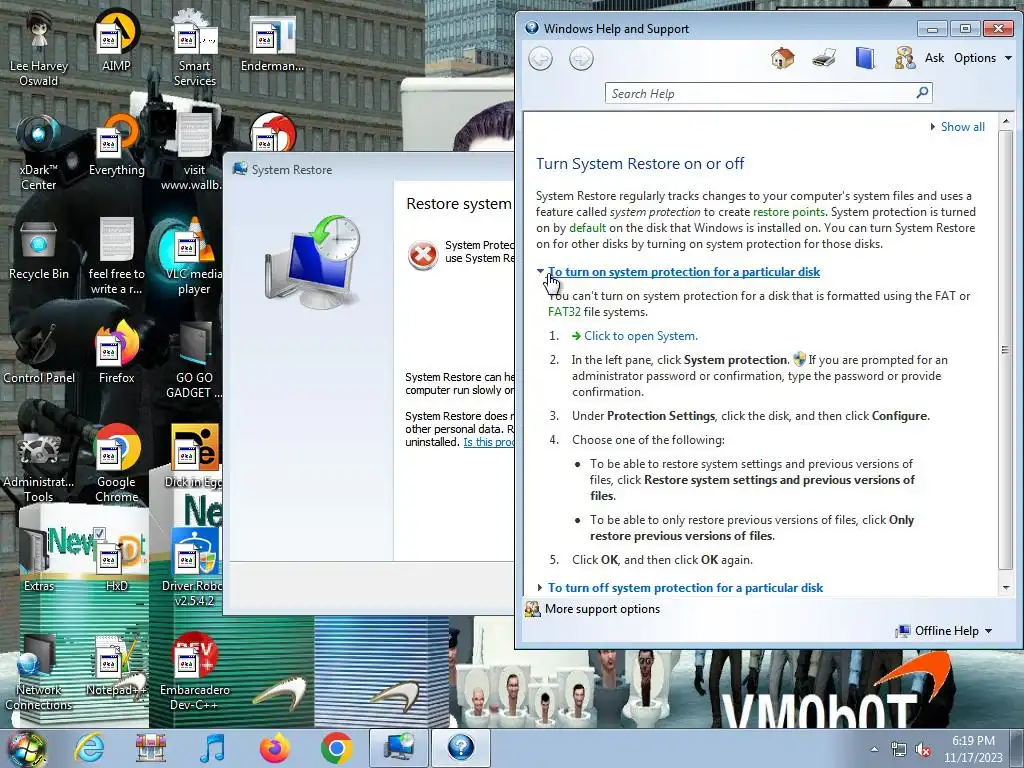Open the Options dropdown menu
1024x768 pixels.
coord(982,58)
